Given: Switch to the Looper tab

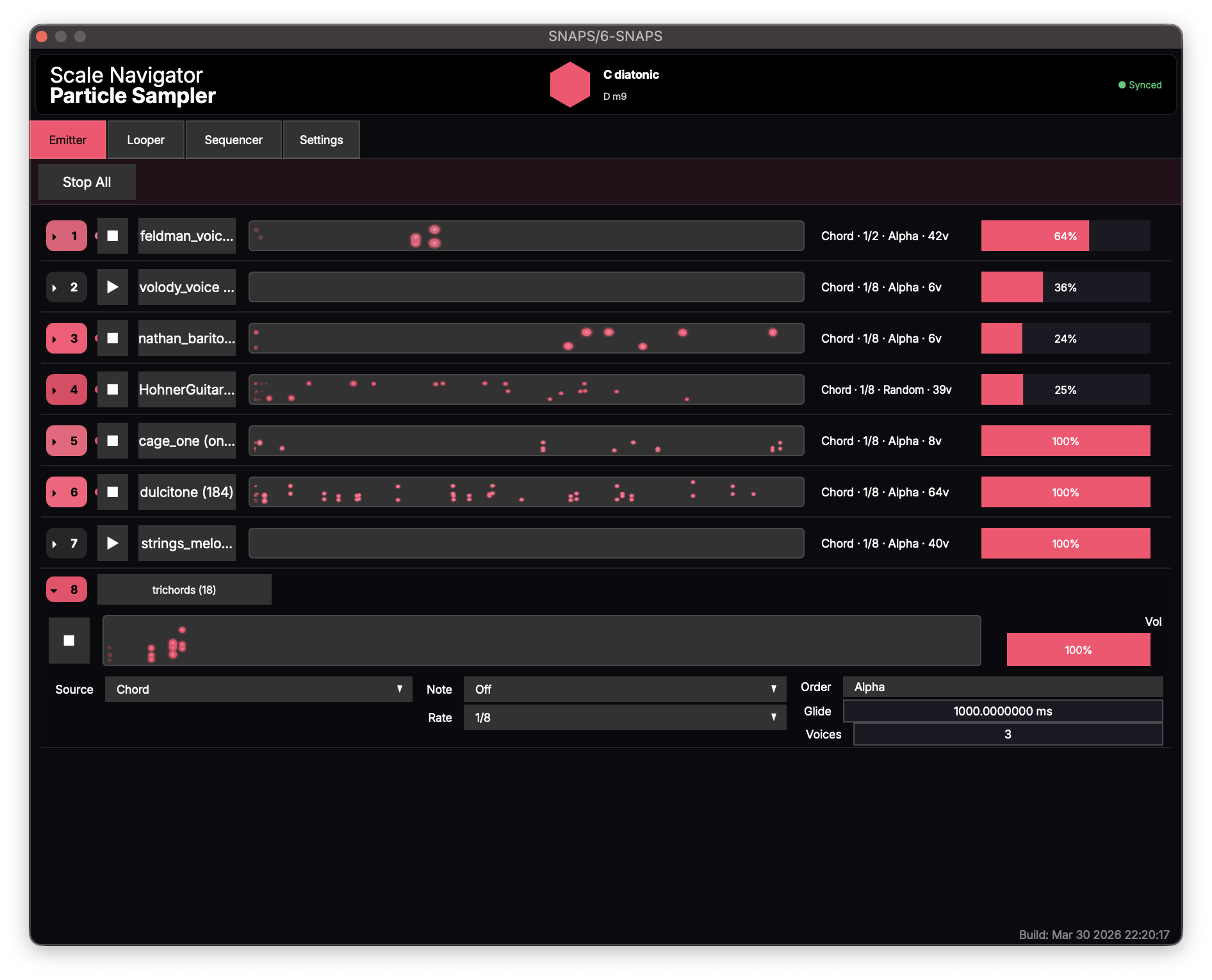Looking at the screenshot, I should [146, 140].
